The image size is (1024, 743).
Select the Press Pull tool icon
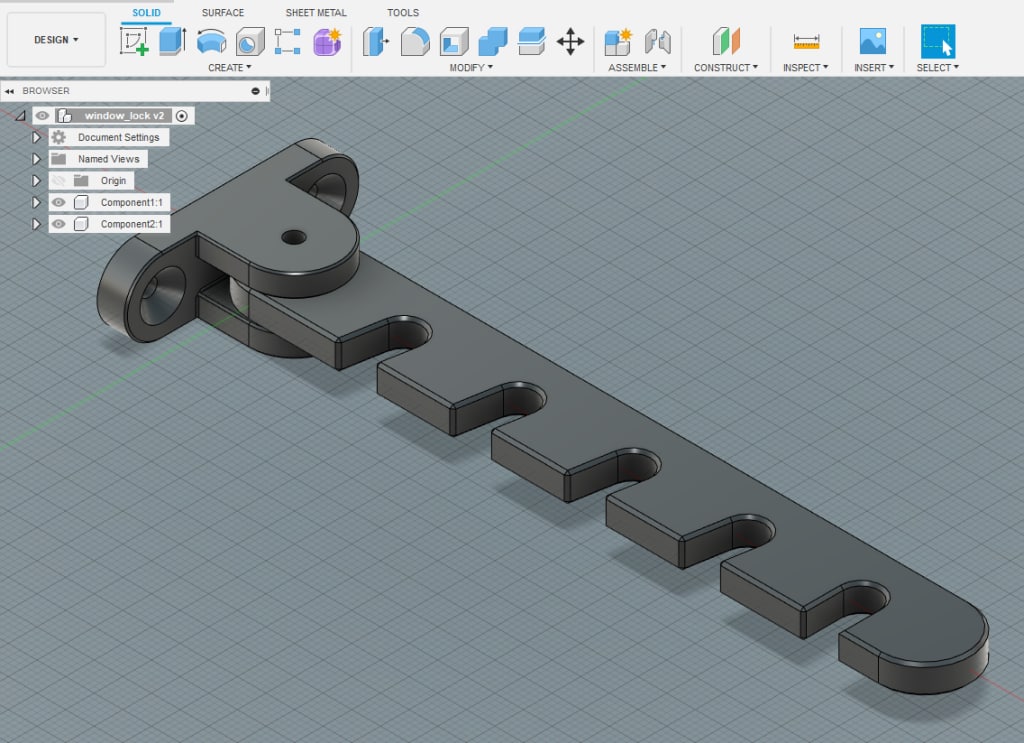(376, 41)
